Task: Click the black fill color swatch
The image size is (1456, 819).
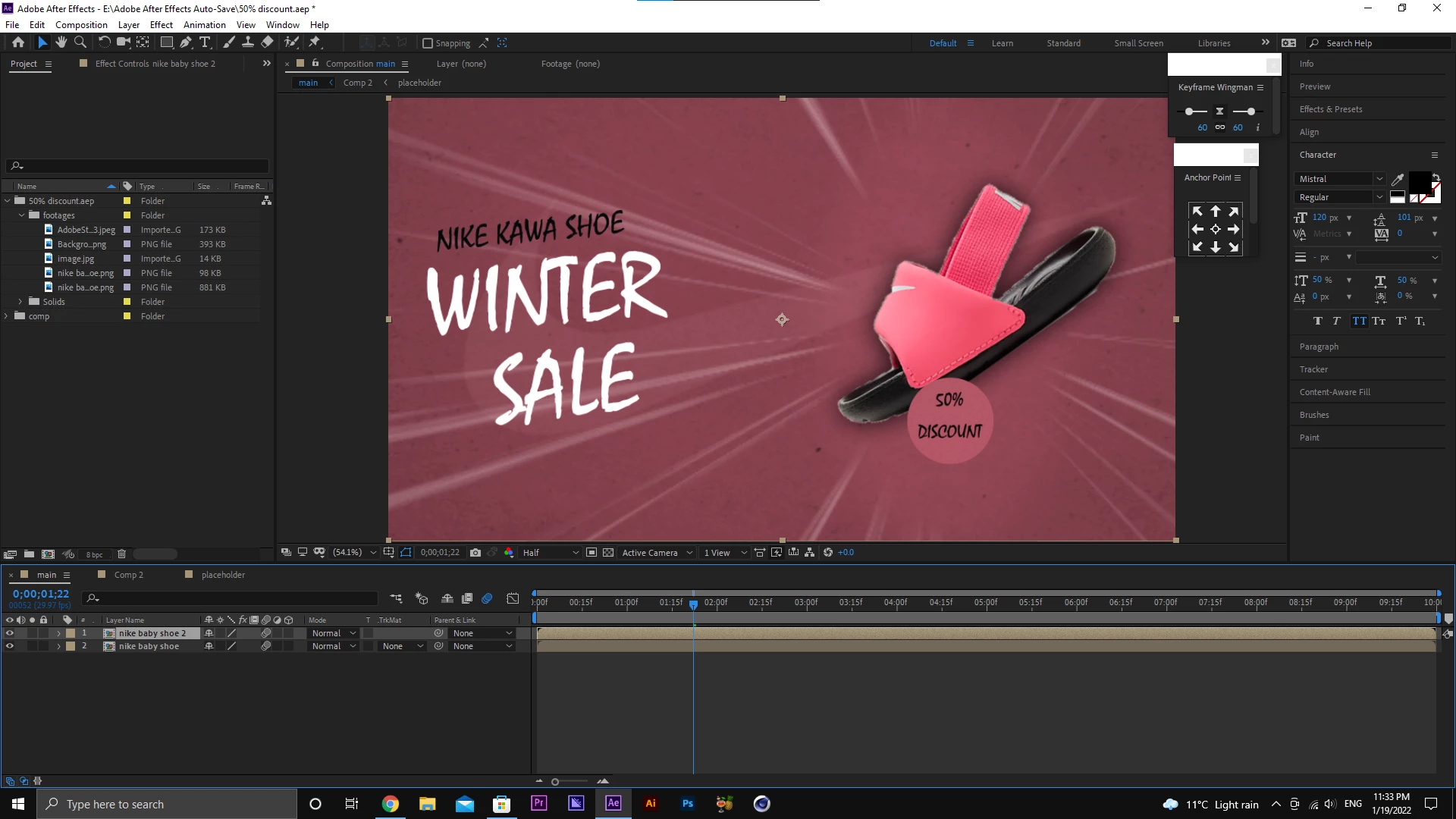Action: pos(1419,182)
